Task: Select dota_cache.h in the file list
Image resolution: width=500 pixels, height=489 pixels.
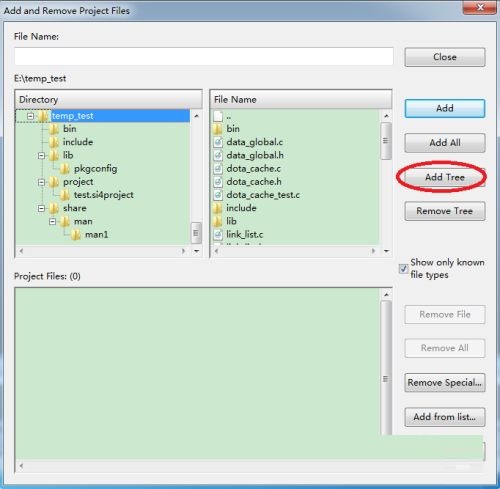Action: point(254,182)
